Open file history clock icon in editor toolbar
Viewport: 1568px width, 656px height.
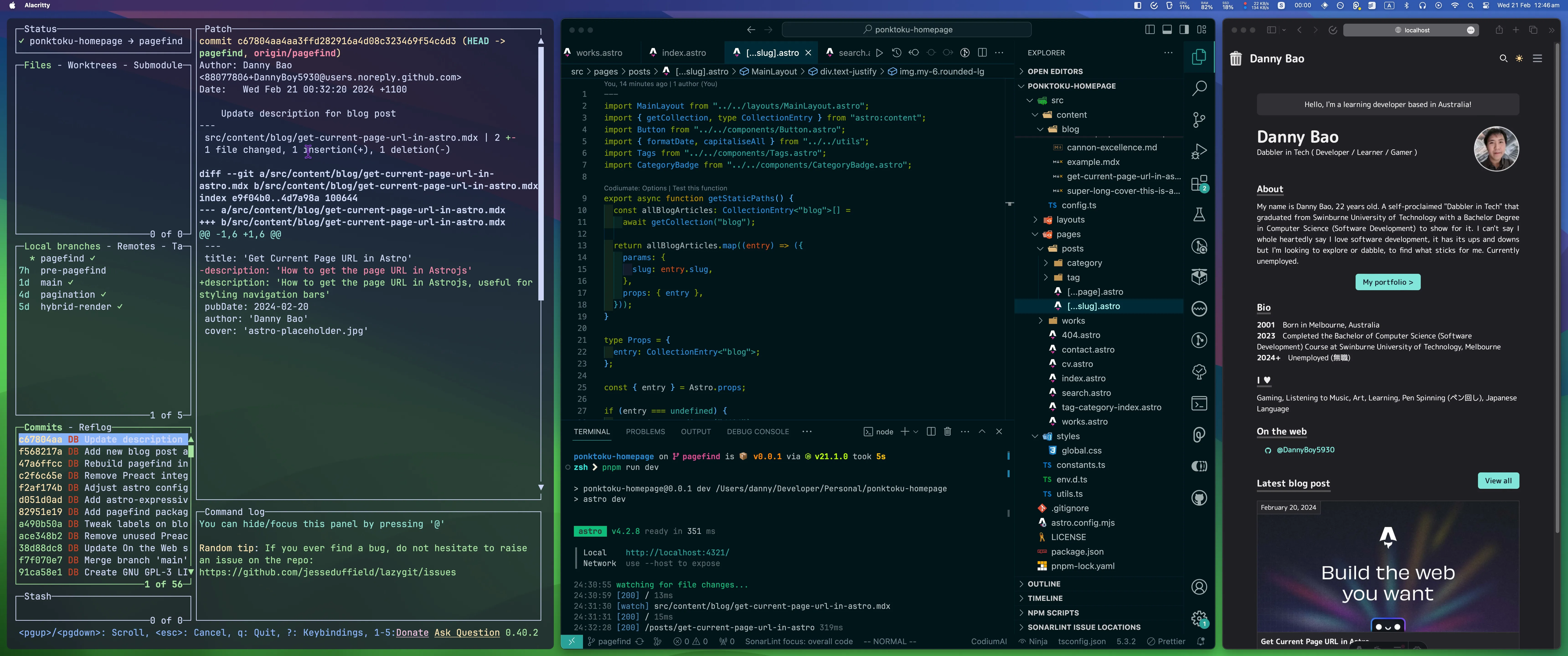(897, 53)
